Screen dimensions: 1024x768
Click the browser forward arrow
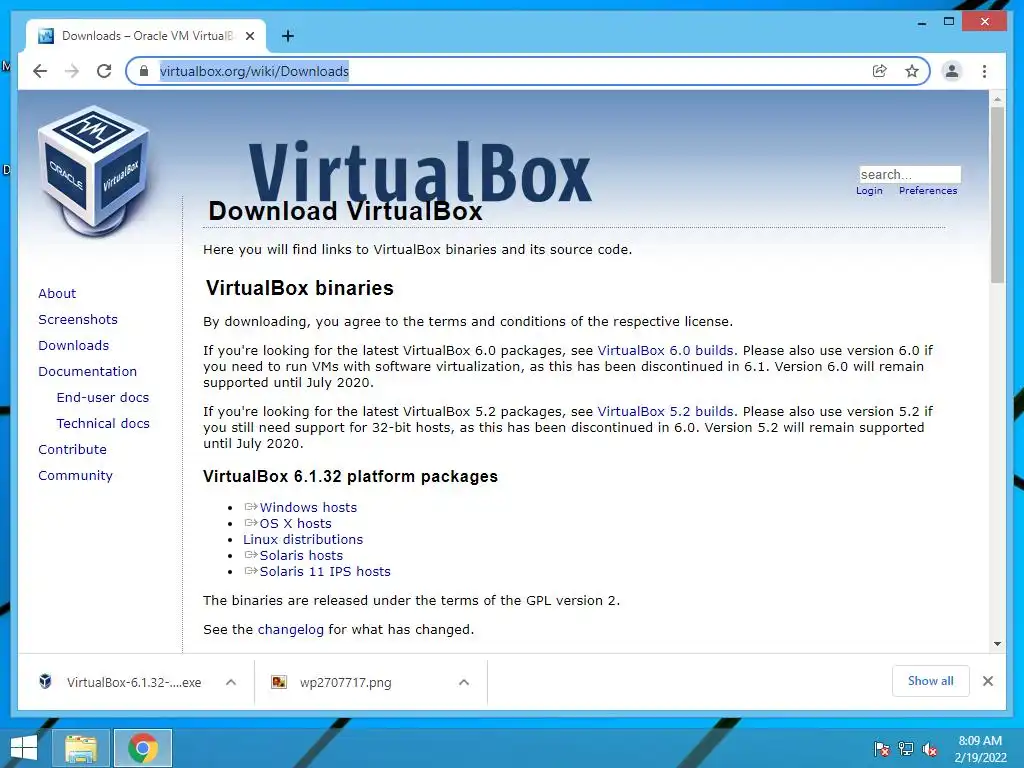(72, 71)
